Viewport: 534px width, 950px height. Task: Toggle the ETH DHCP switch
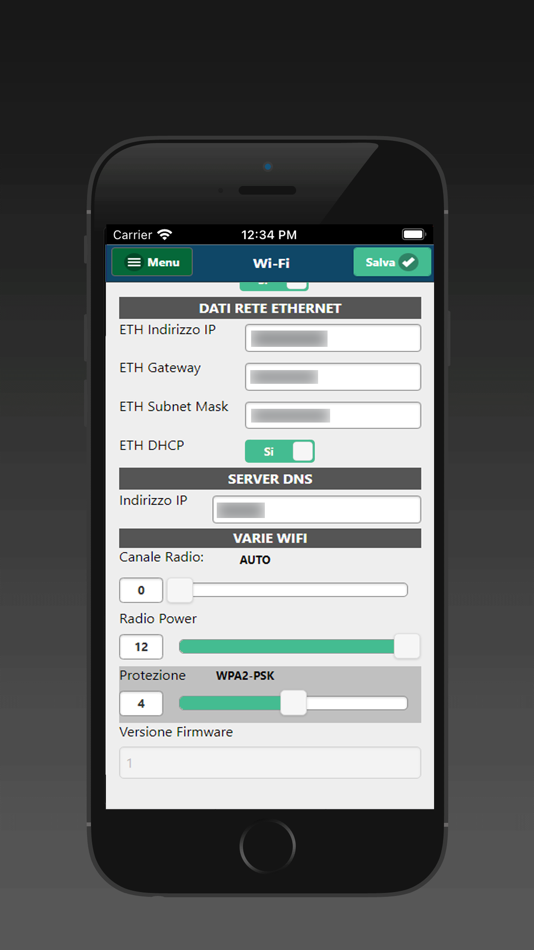[x=279, y=451]
